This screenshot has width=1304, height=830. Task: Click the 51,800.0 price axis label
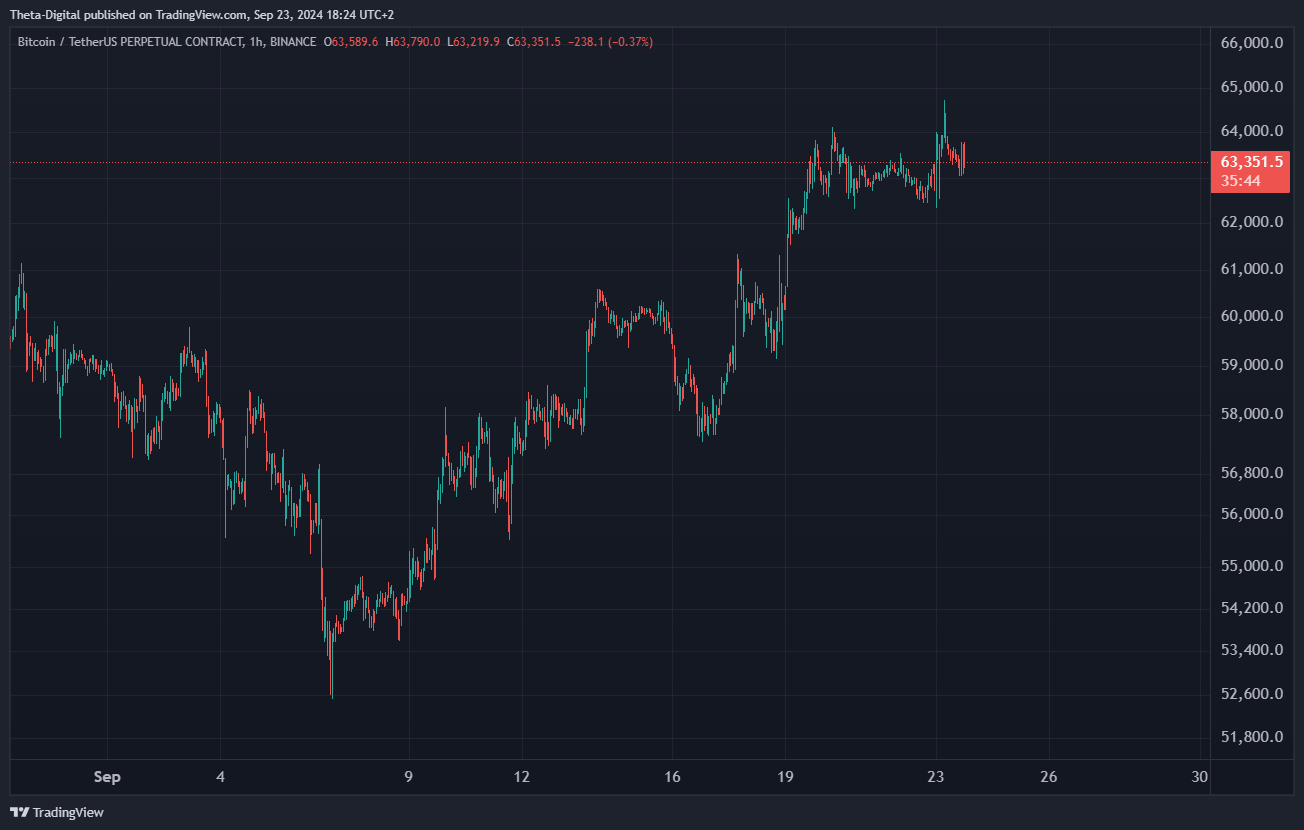(x=1252, y=738)
